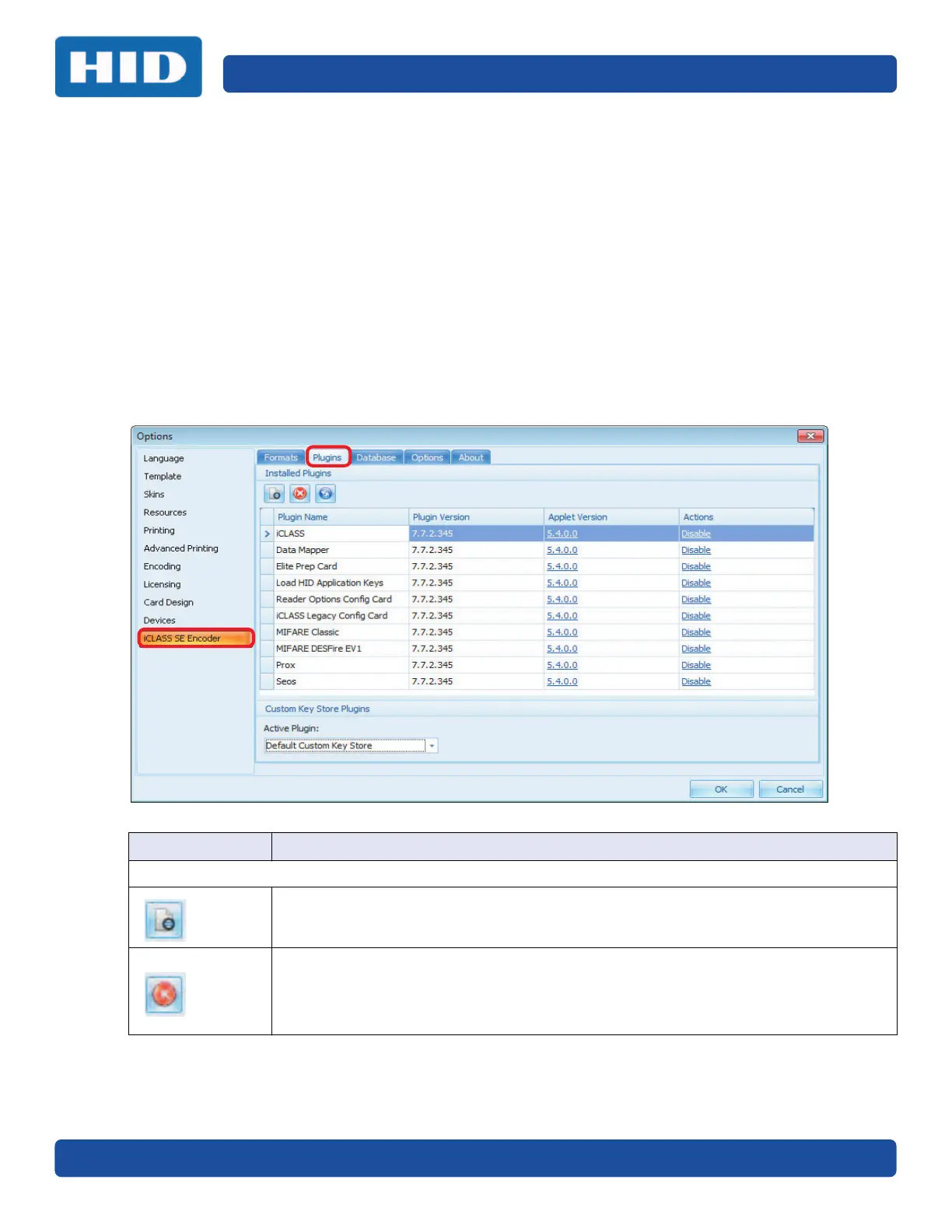Open applet version 5.4.0.0 link for iCLASS

[562, 534]
